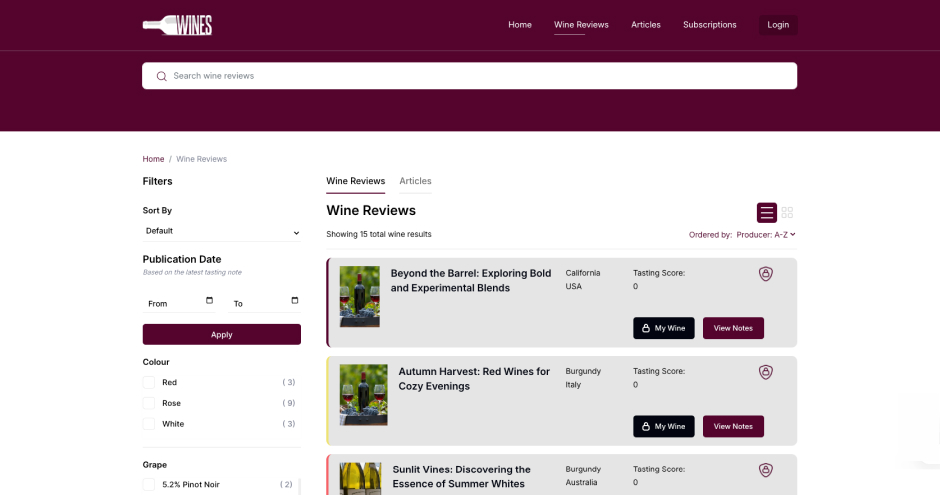Open Wine Reviews in the top navigation
Image resolution: width=940 pixels, height=495 pixels.
tap(581, 25)
